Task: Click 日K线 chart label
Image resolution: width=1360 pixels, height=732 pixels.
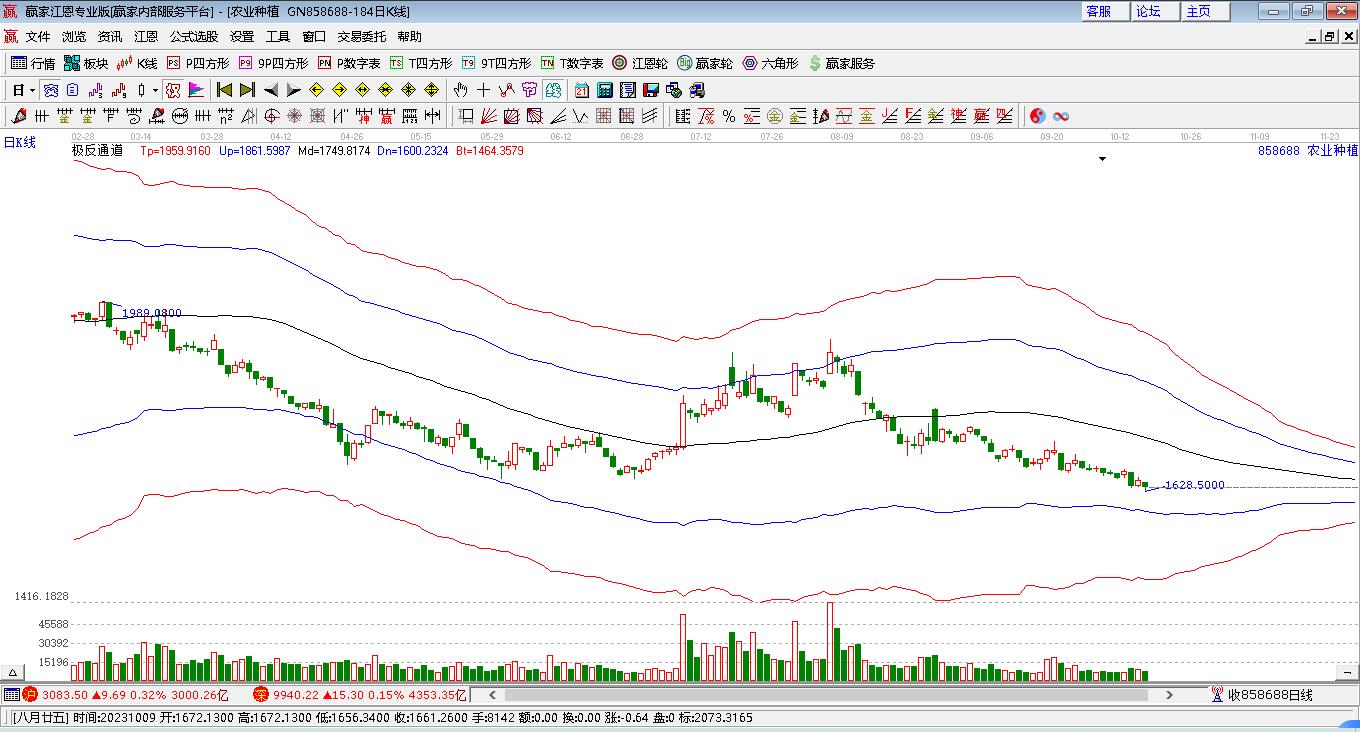Action: tap(19, 142)
